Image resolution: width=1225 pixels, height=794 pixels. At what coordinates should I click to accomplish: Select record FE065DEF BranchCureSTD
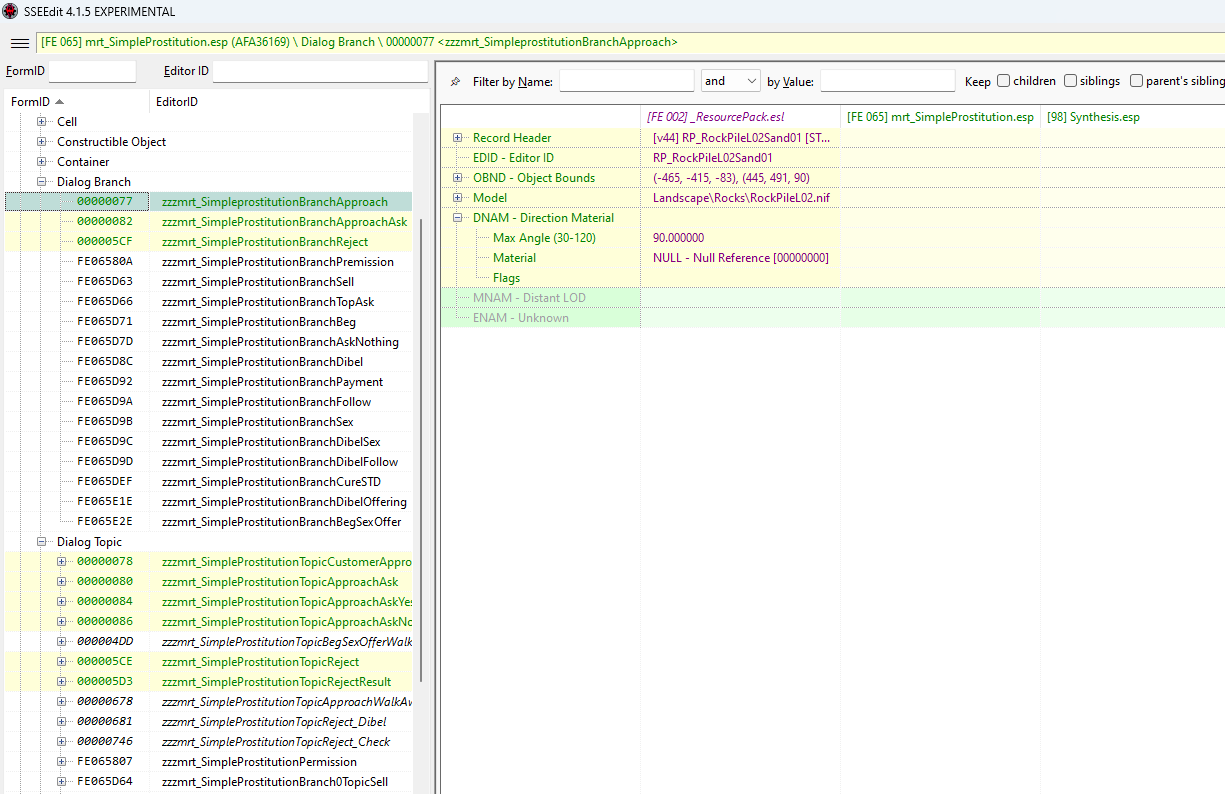[x=208, y=482]
